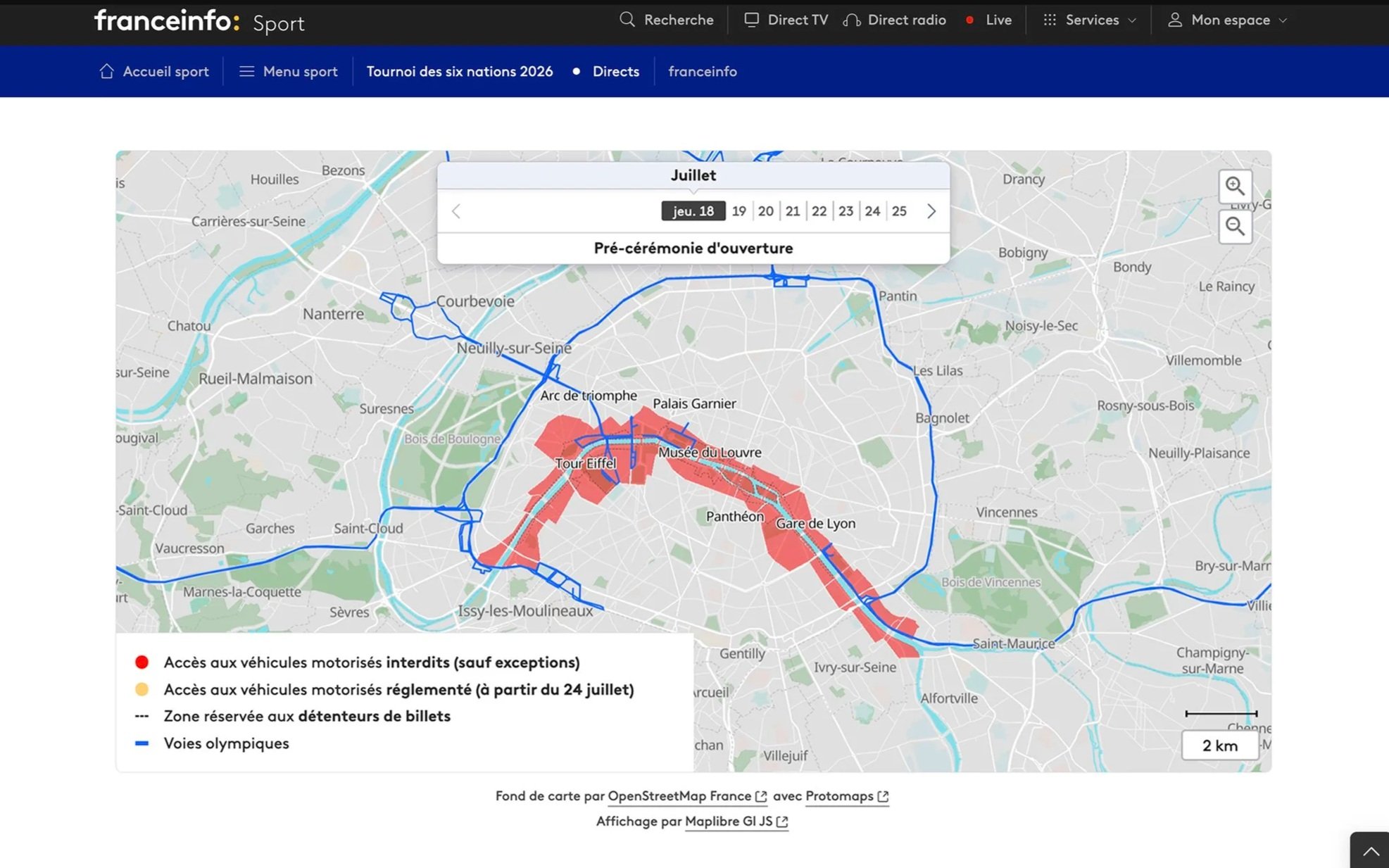The image size is (1389, 868).
Task: Click the Voies olympiques legend text
Action: (227, 743)
